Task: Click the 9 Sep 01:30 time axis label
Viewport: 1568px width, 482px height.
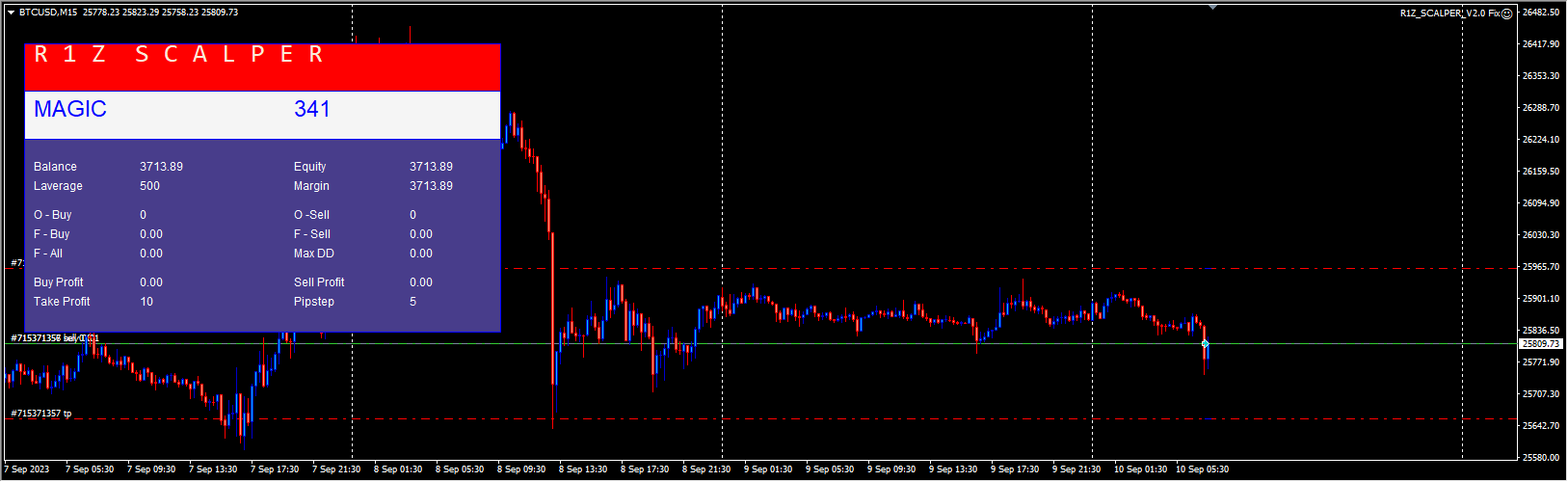Action: (x=768, y=469)
